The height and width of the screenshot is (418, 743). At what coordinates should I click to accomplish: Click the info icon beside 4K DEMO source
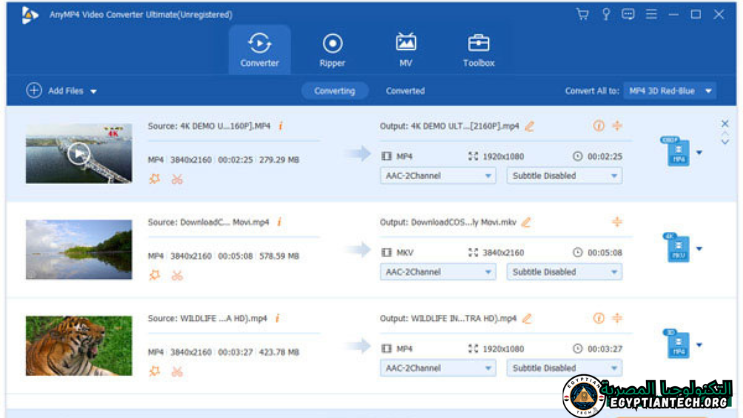280,126
